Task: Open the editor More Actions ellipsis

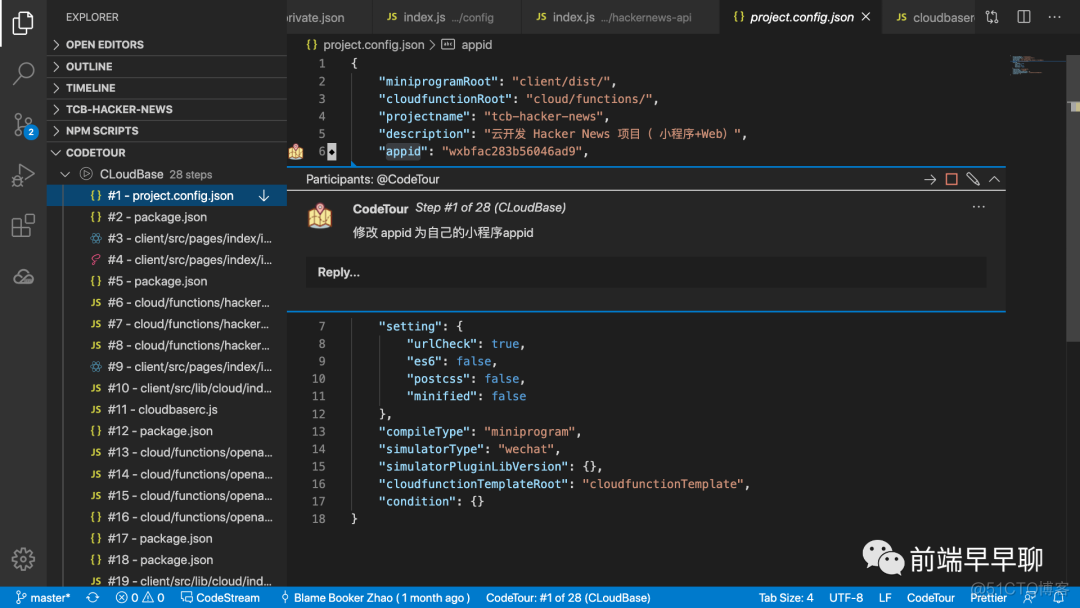Action: [1055, 17]
